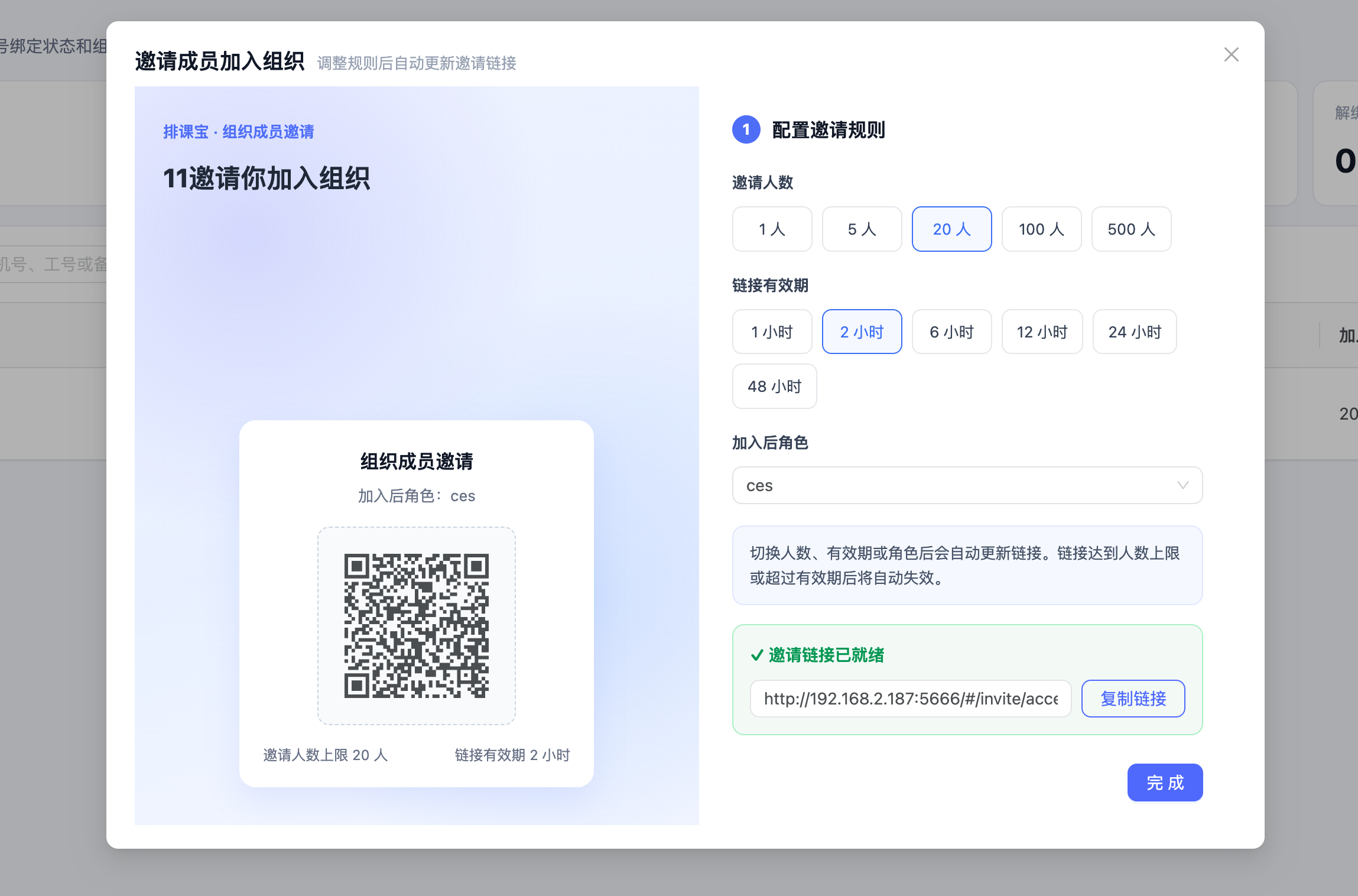Click 链接有效期 2 小时 card text

[x=512, y=755]
